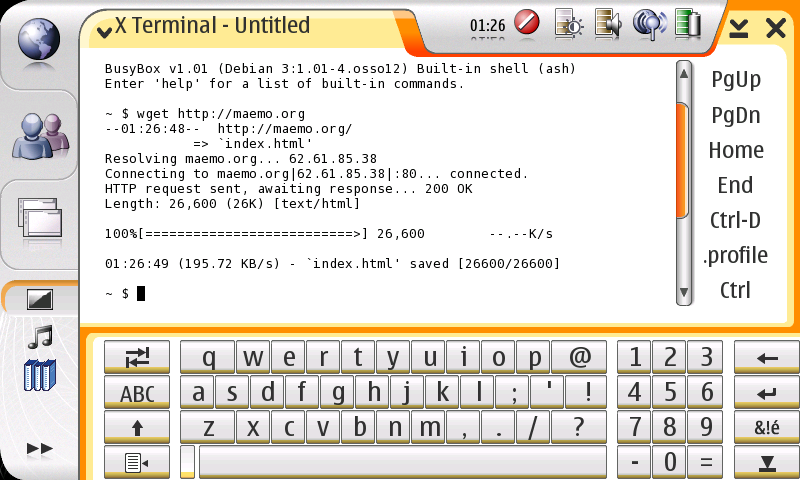The width and height of the screenshot is (800, 480).
Task: Click the music note icon in sidebar
Action: pos(40,336)
